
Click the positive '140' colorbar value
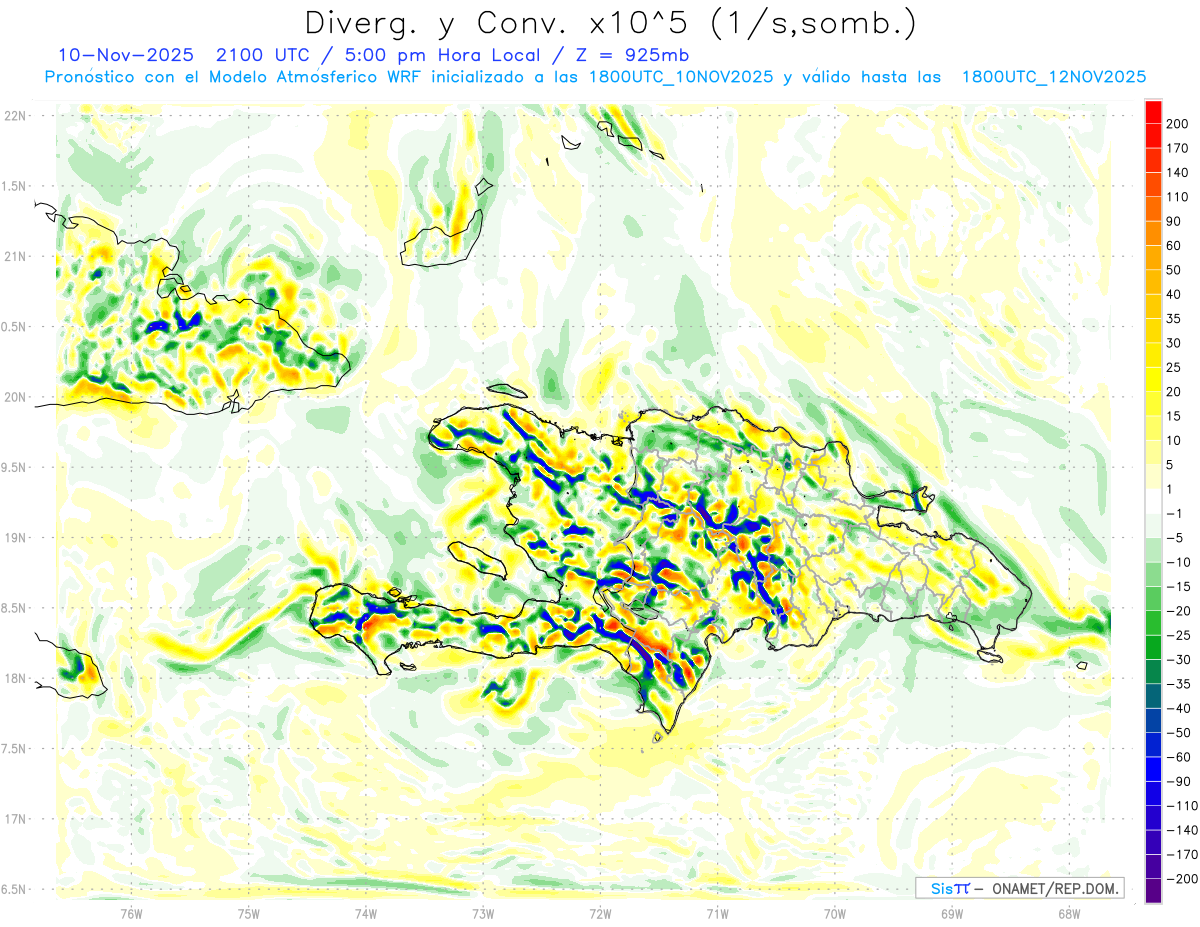click(x=1177, y=173)
